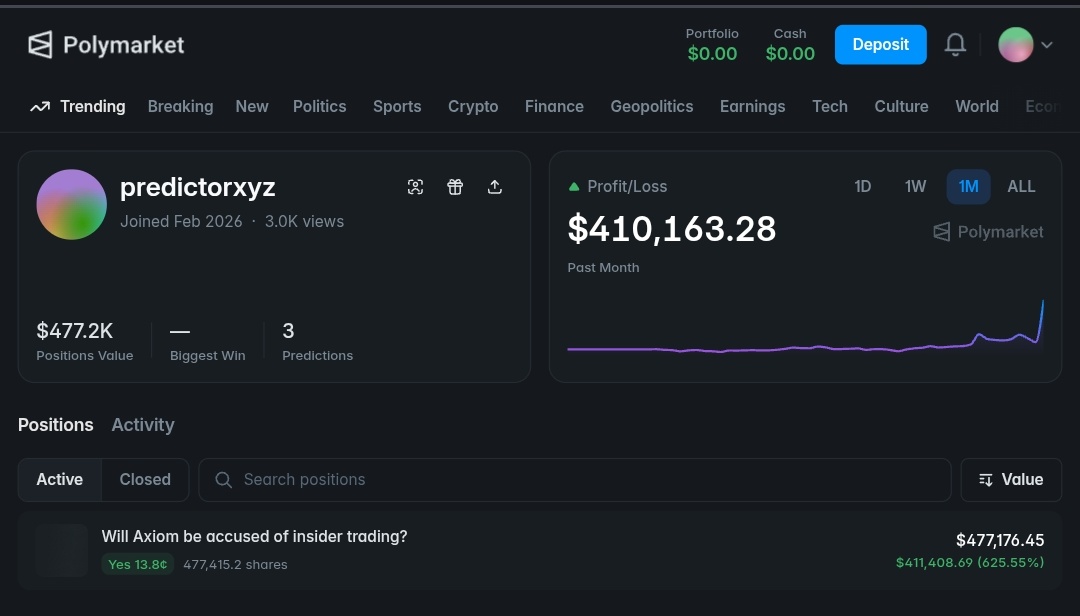Show Active positions
The height and width of the screenshot is (616, 1080).
pyautogui.click(x=60, y=480)
